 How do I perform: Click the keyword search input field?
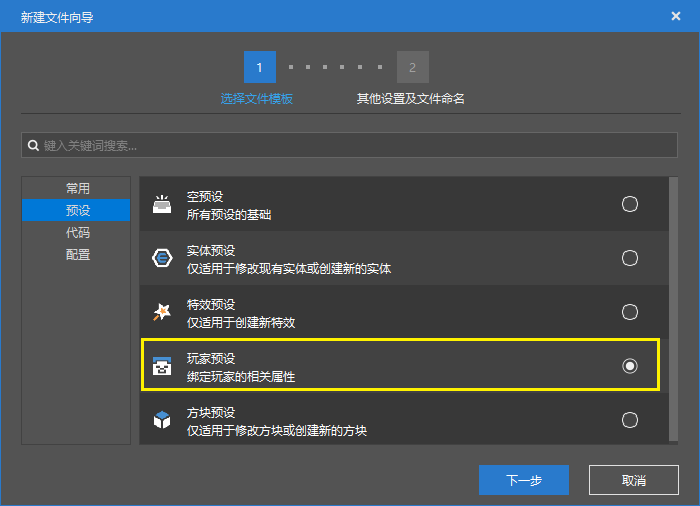[x=350, y=146]
